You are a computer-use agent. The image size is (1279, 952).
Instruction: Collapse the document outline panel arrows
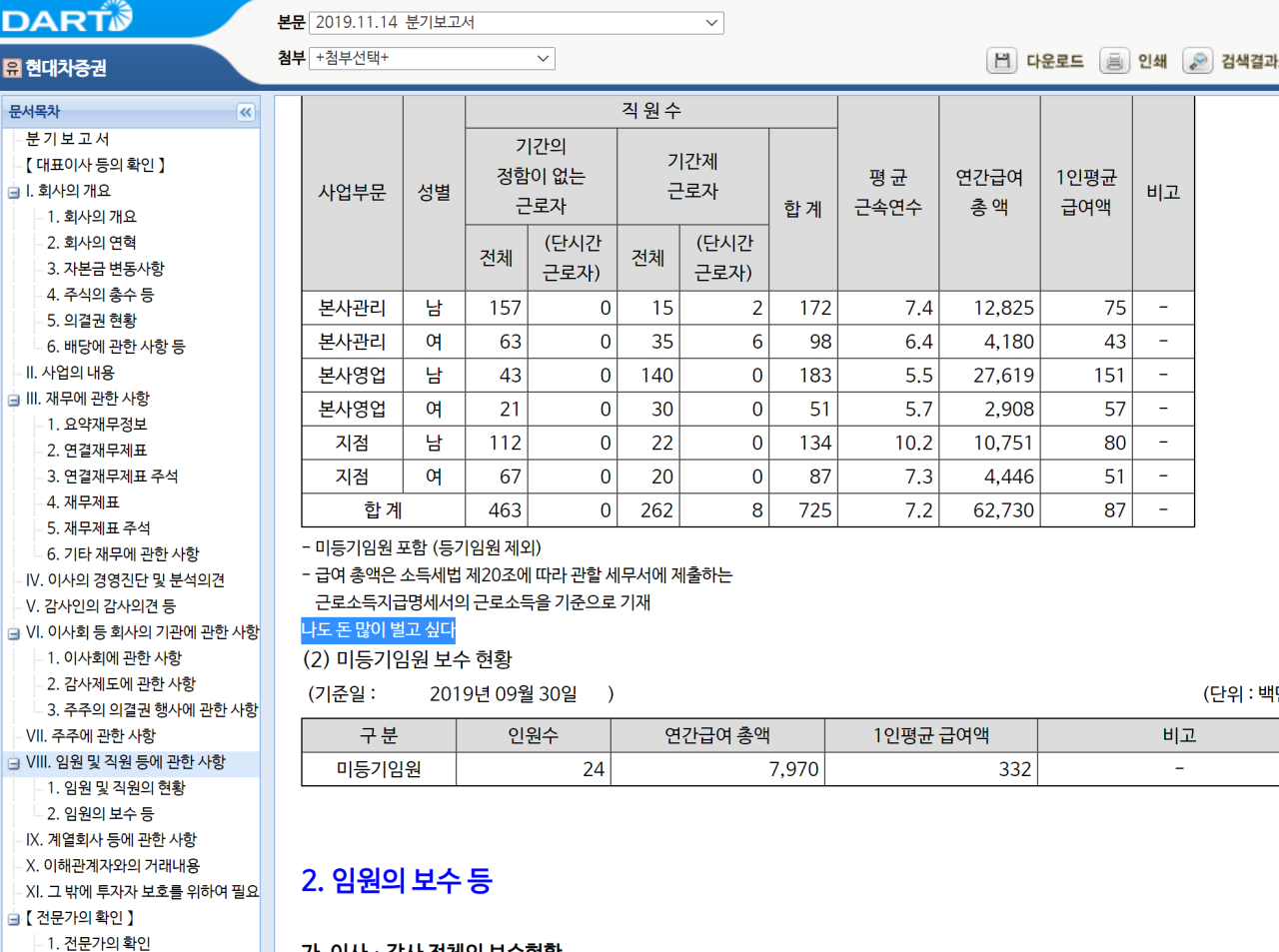(246, 112)
